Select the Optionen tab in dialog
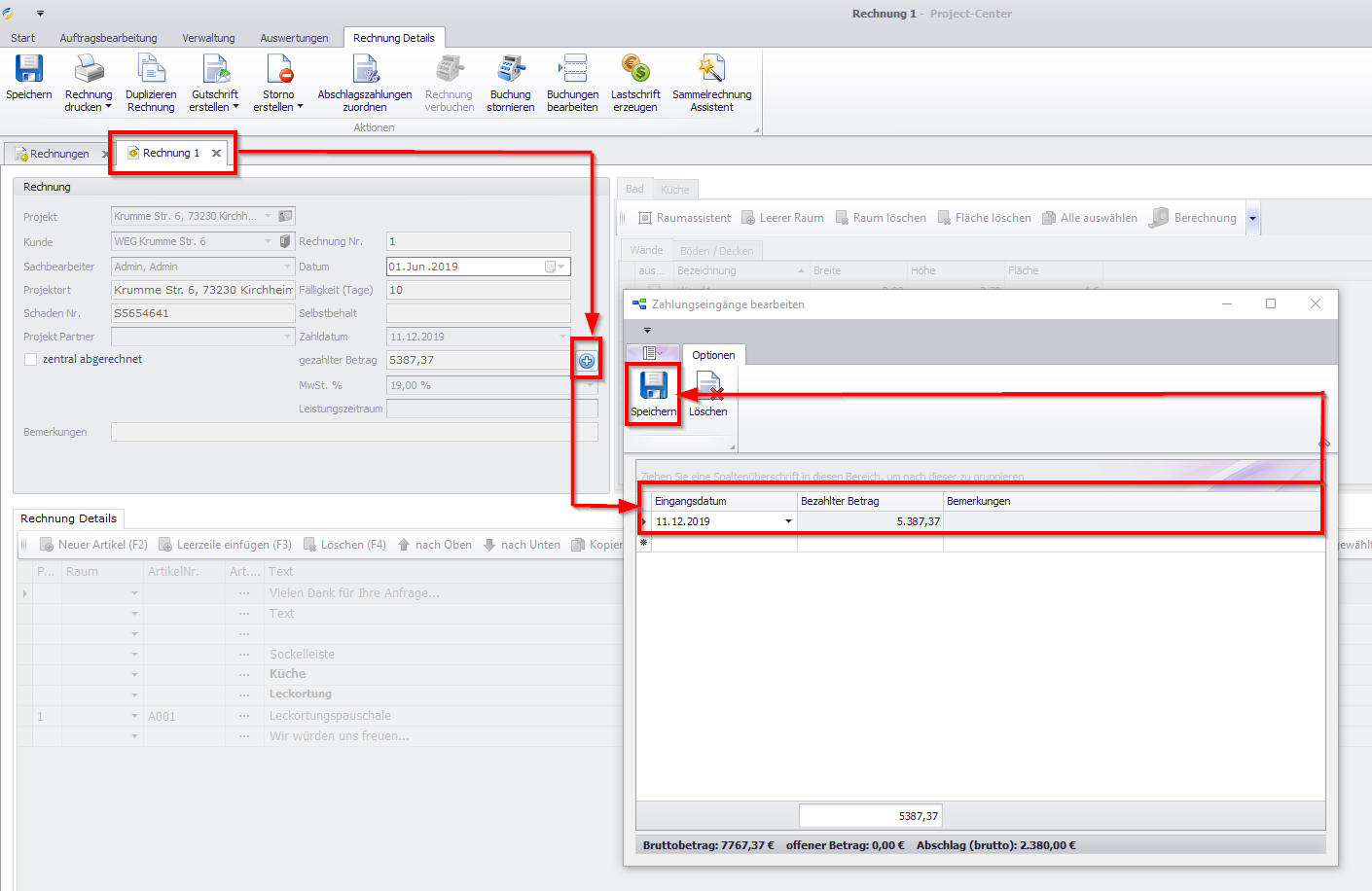Viewport: 1372px width, 891px height. point(713,355)
